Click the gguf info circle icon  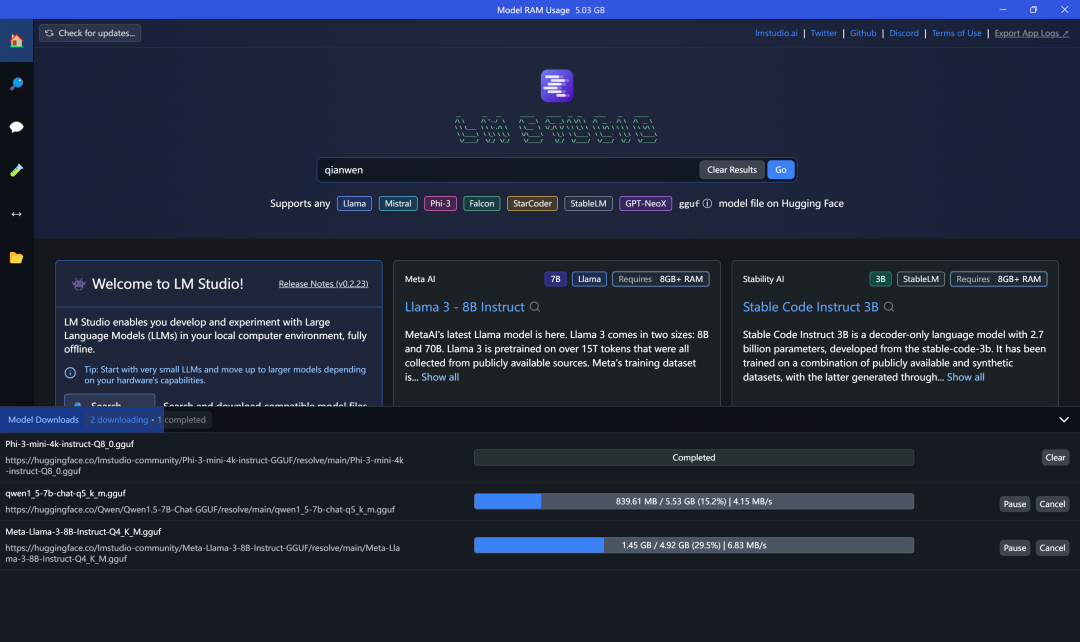707,203
